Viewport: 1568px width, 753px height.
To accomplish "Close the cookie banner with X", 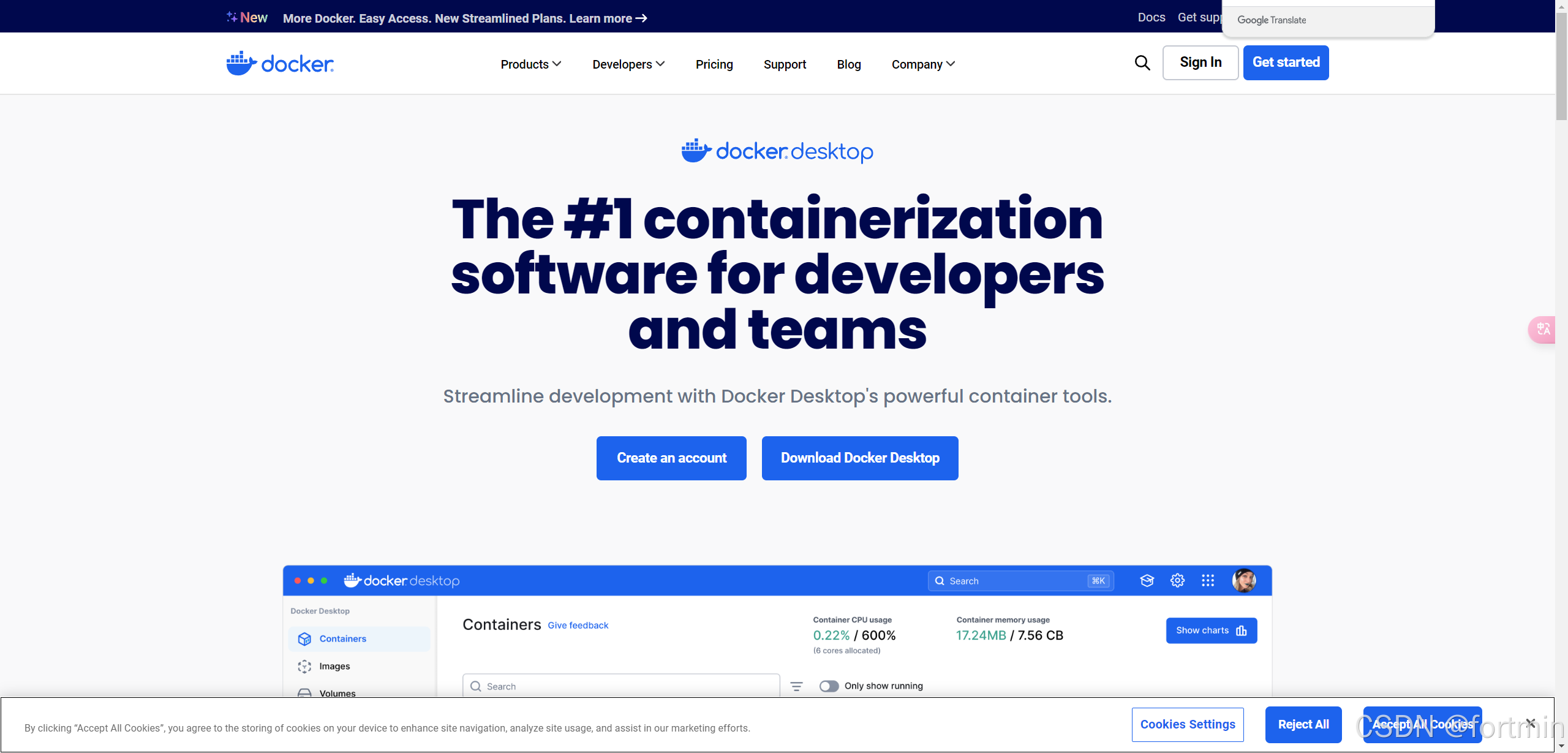I will point(1531,724).
